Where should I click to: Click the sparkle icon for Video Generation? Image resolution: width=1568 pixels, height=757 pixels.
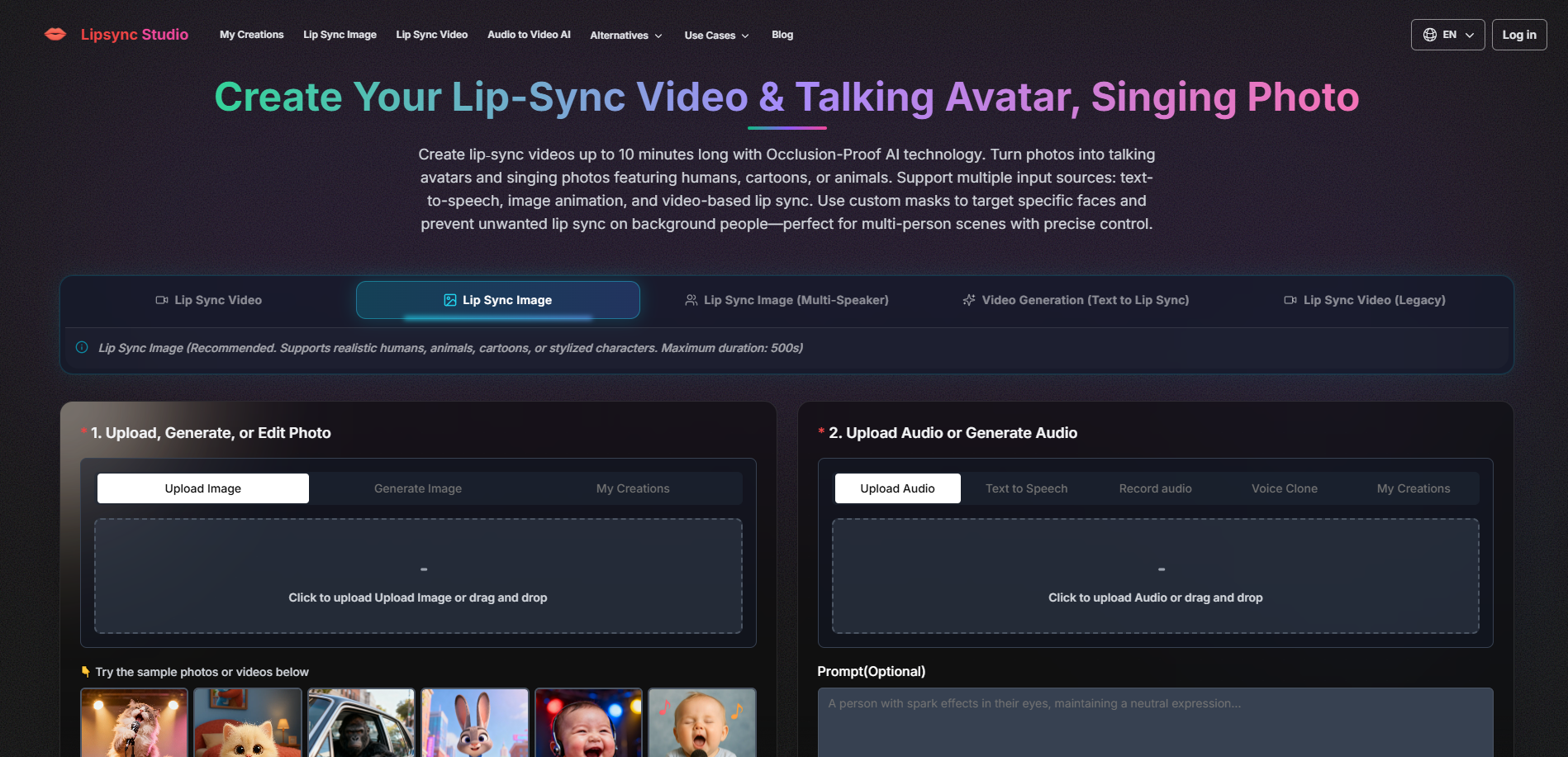967,300
